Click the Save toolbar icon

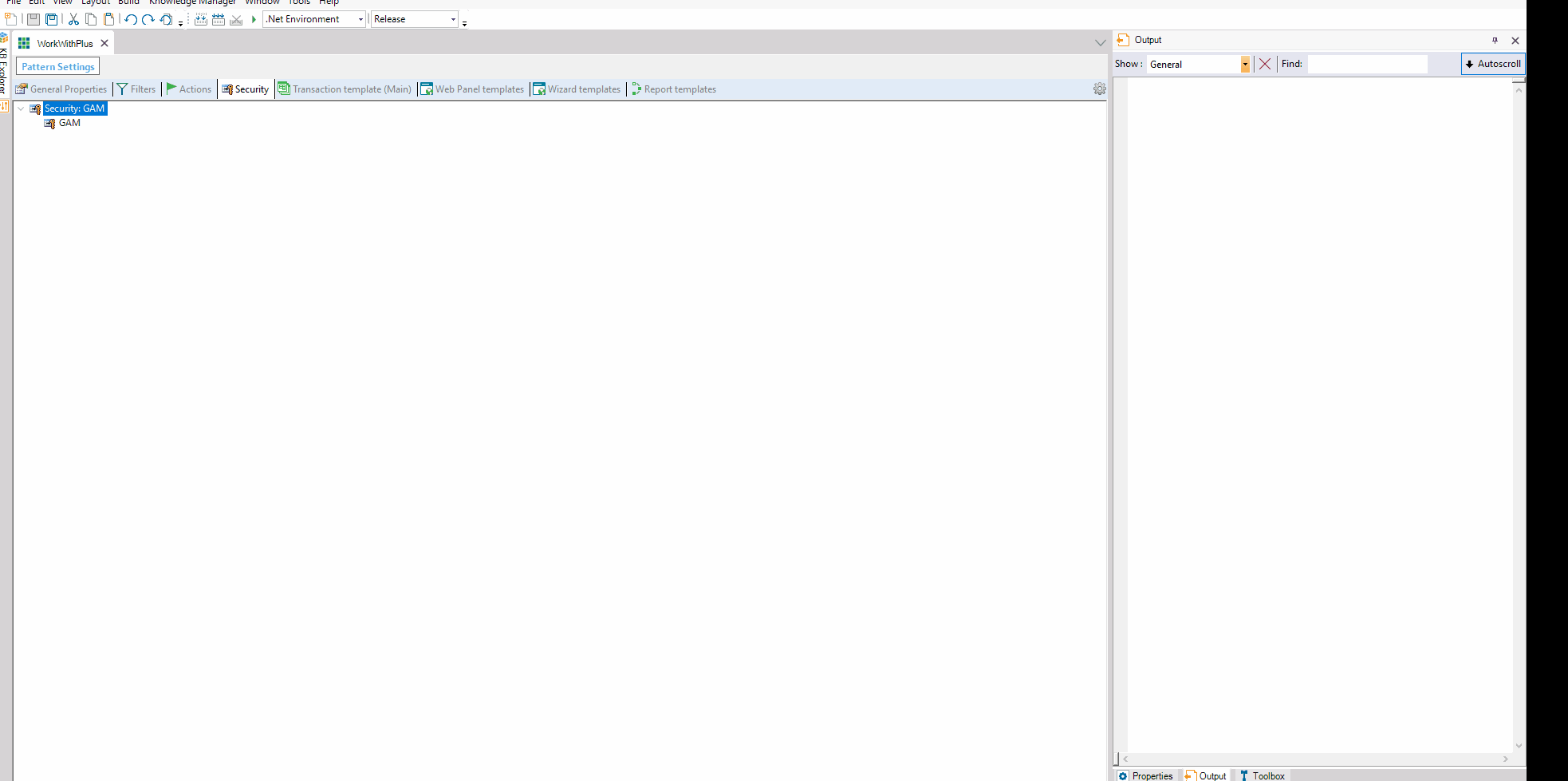pyautogui.click(x=33, y=19)
